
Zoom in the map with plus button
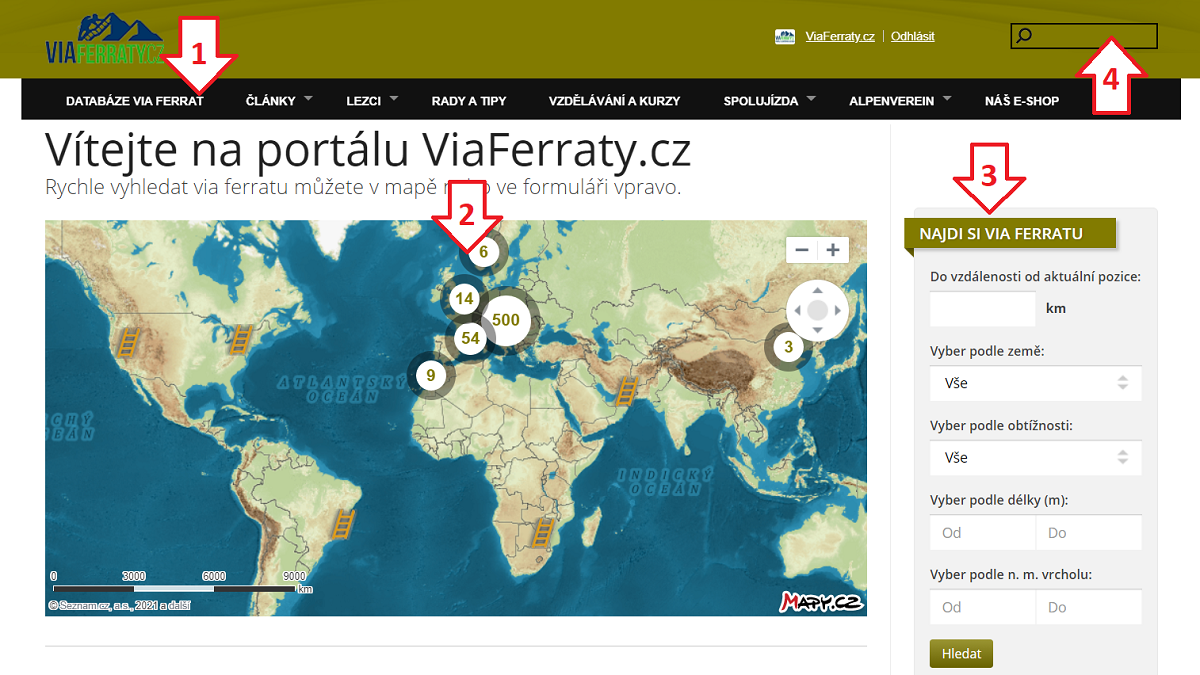(833, 250)
